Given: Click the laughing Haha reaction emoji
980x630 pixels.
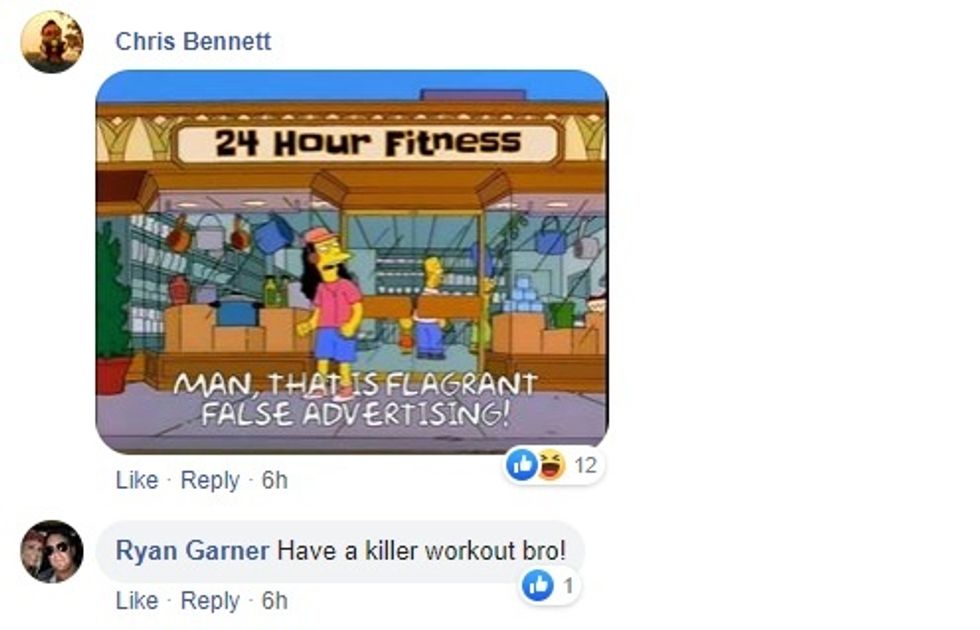Looking at the screenshot, I should coord(549,464).
